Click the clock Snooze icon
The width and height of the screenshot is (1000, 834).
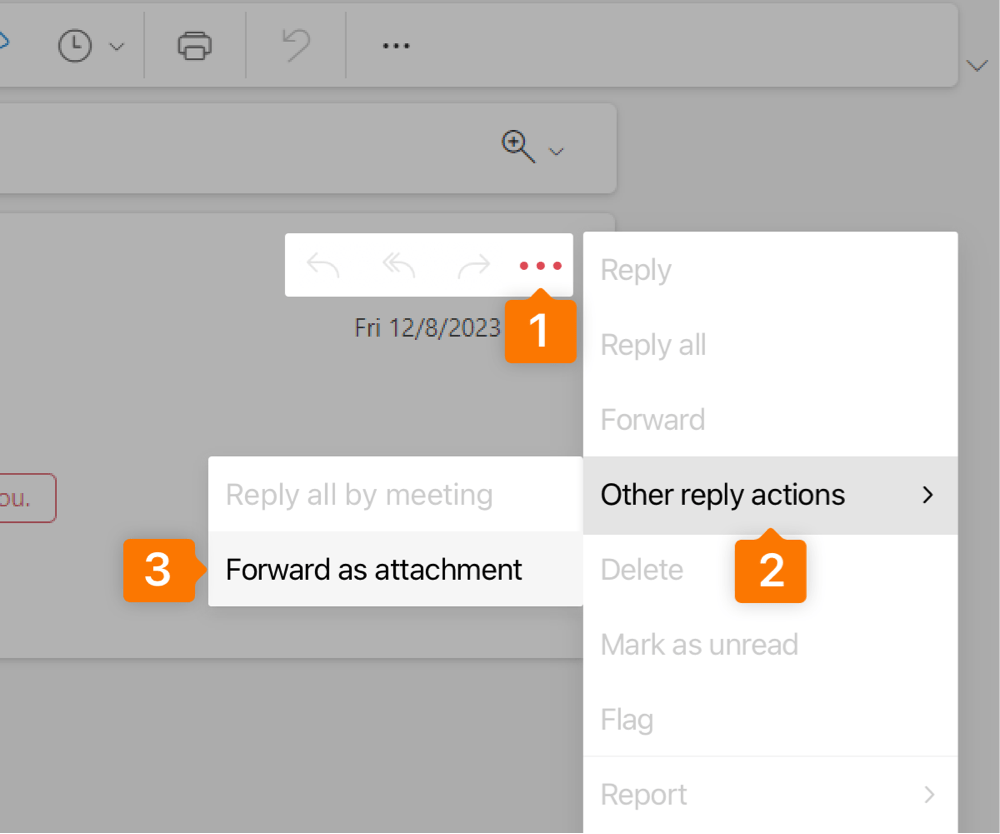(x=75, y=46)
